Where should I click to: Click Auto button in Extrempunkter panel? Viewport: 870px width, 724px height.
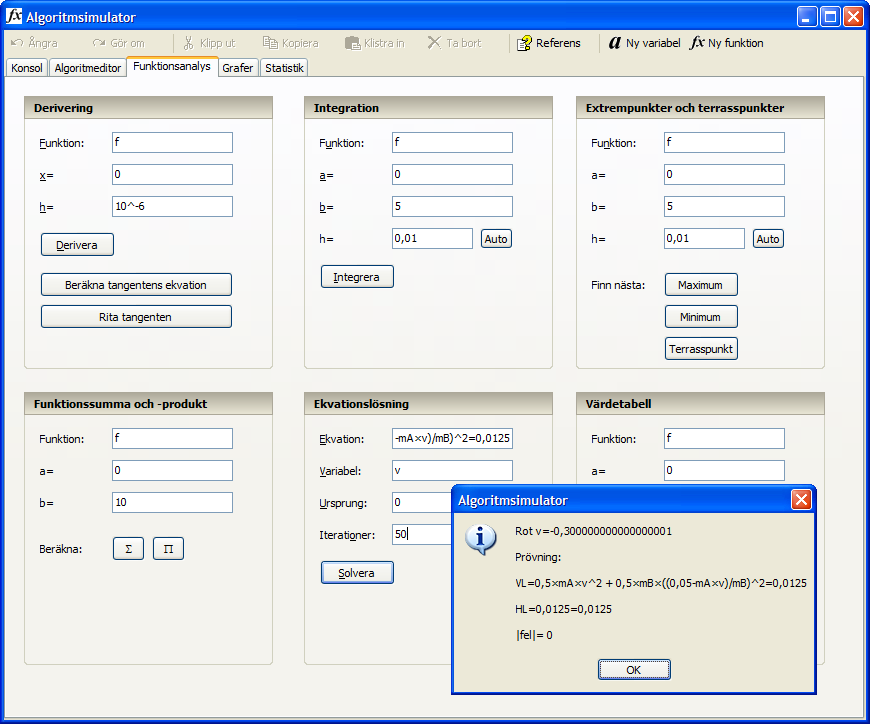point(768,239)
